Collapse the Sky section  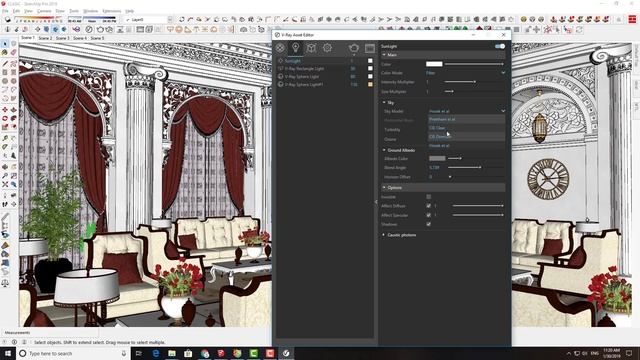(384, 102)
